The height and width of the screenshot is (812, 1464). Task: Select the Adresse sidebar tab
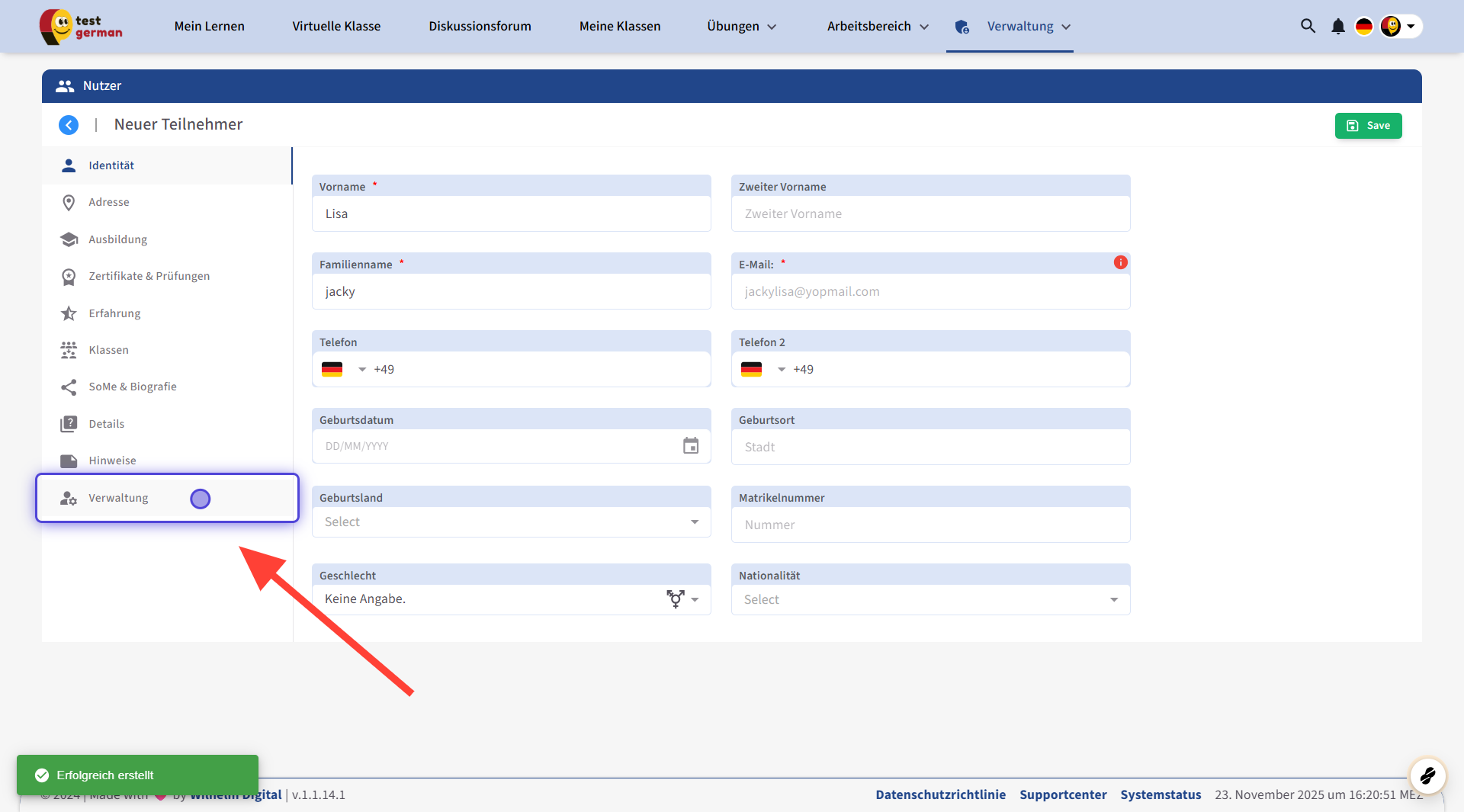(109, 202)
